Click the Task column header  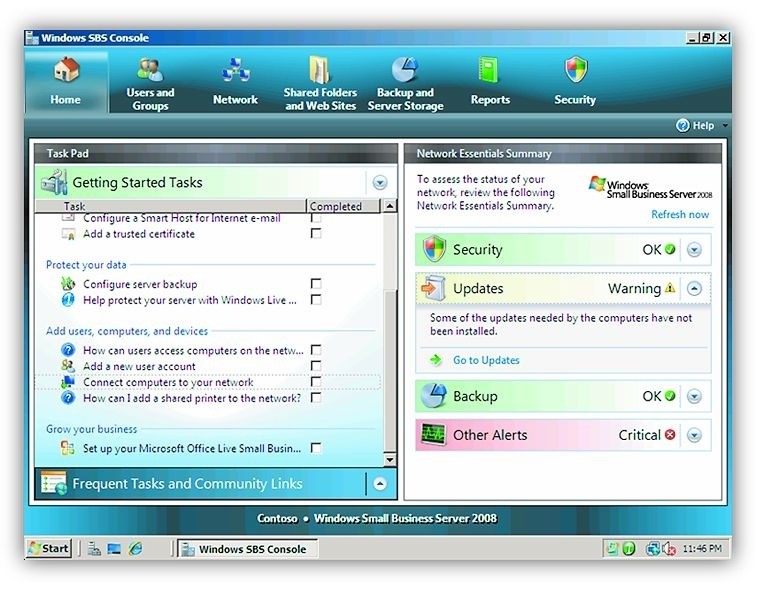click(x=170, y=206)
